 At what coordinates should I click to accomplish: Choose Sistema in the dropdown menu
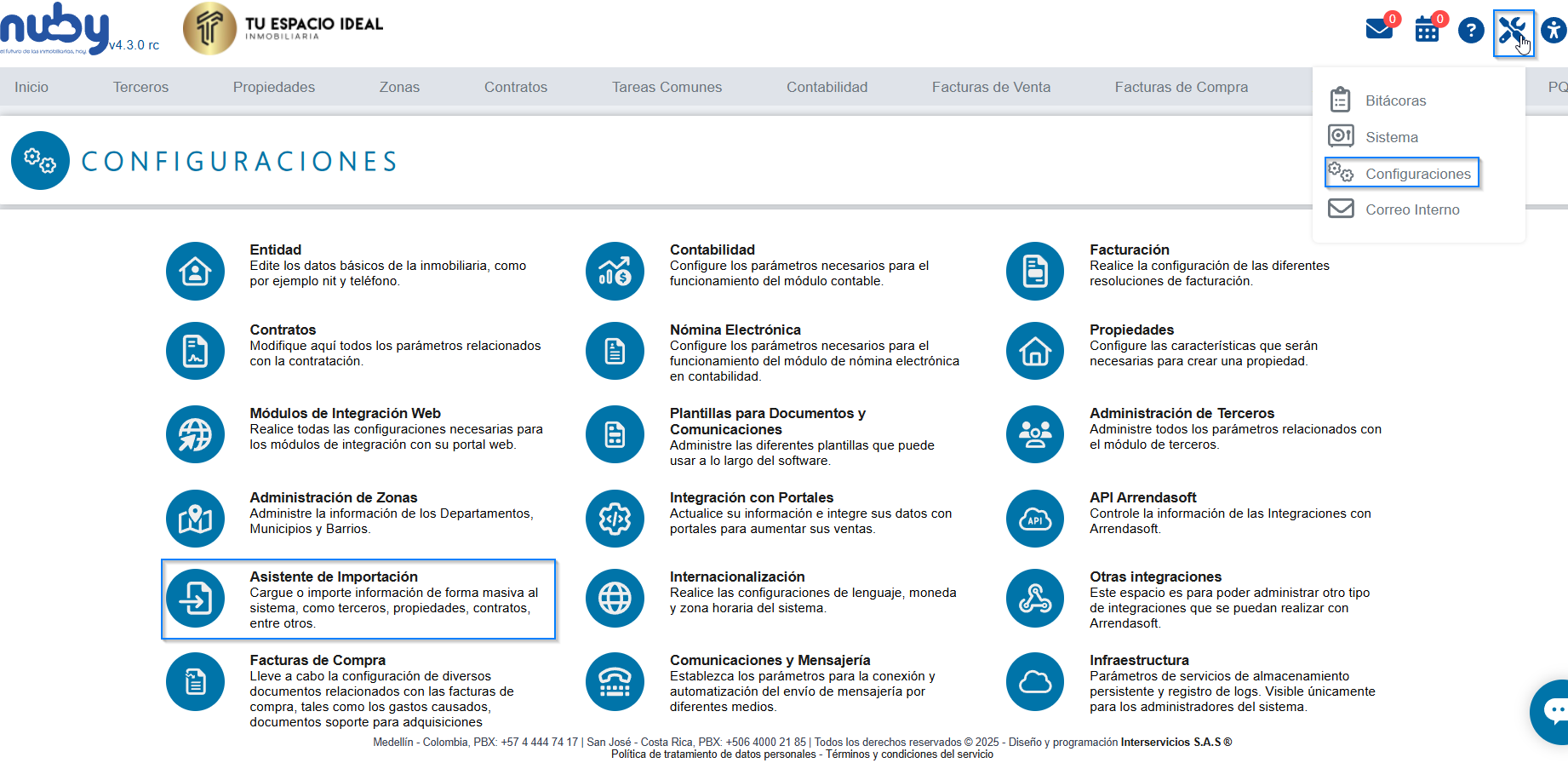click(x=1391, y=137)
